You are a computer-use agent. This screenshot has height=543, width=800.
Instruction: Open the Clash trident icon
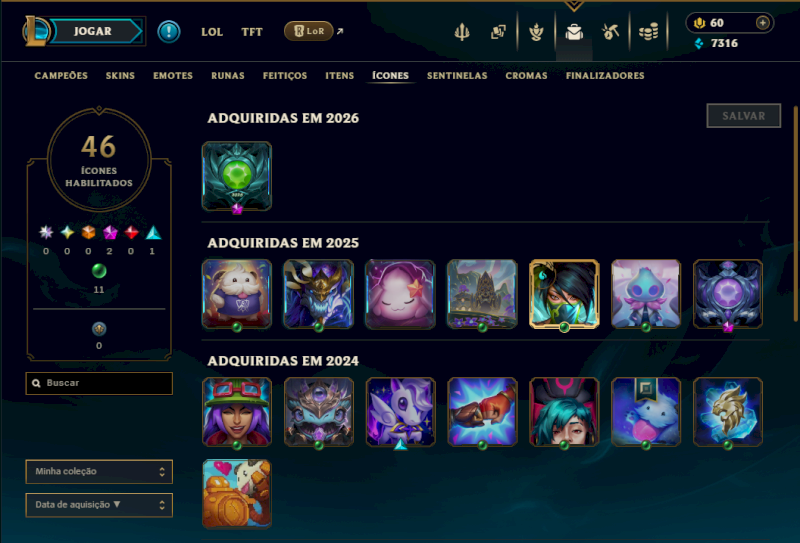pos(462,32)
